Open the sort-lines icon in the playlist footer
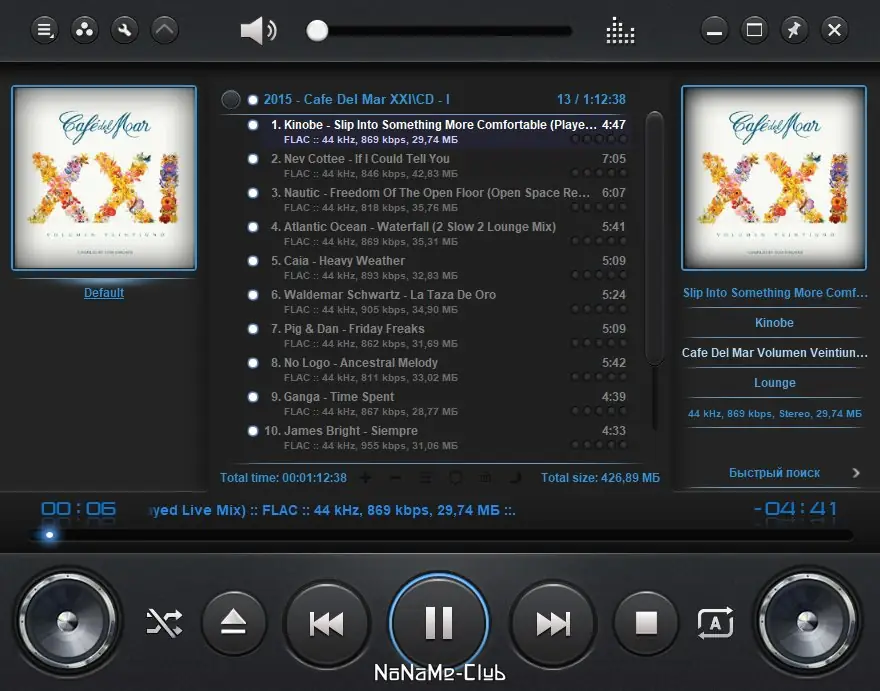This screenshot has width=880, height=691. [425, 478]
